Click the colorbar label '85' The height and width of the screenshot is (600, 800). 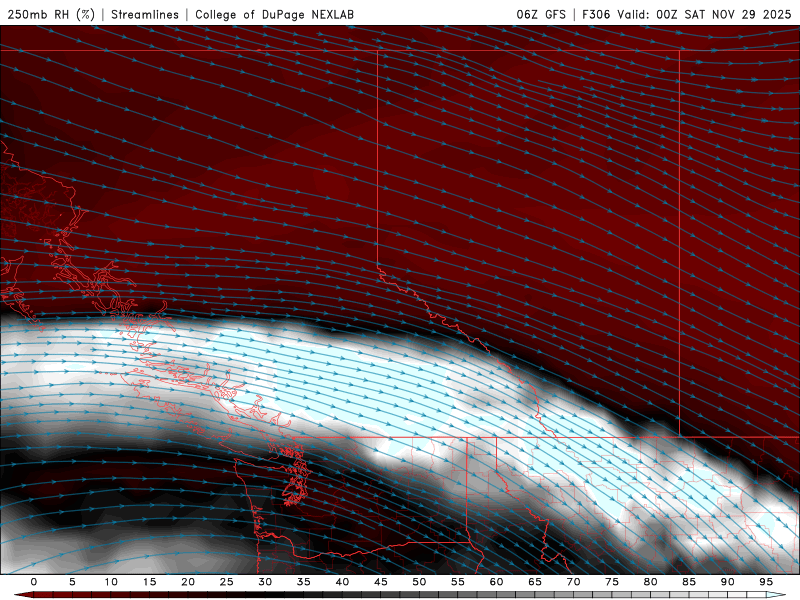(x=689, y=582)
